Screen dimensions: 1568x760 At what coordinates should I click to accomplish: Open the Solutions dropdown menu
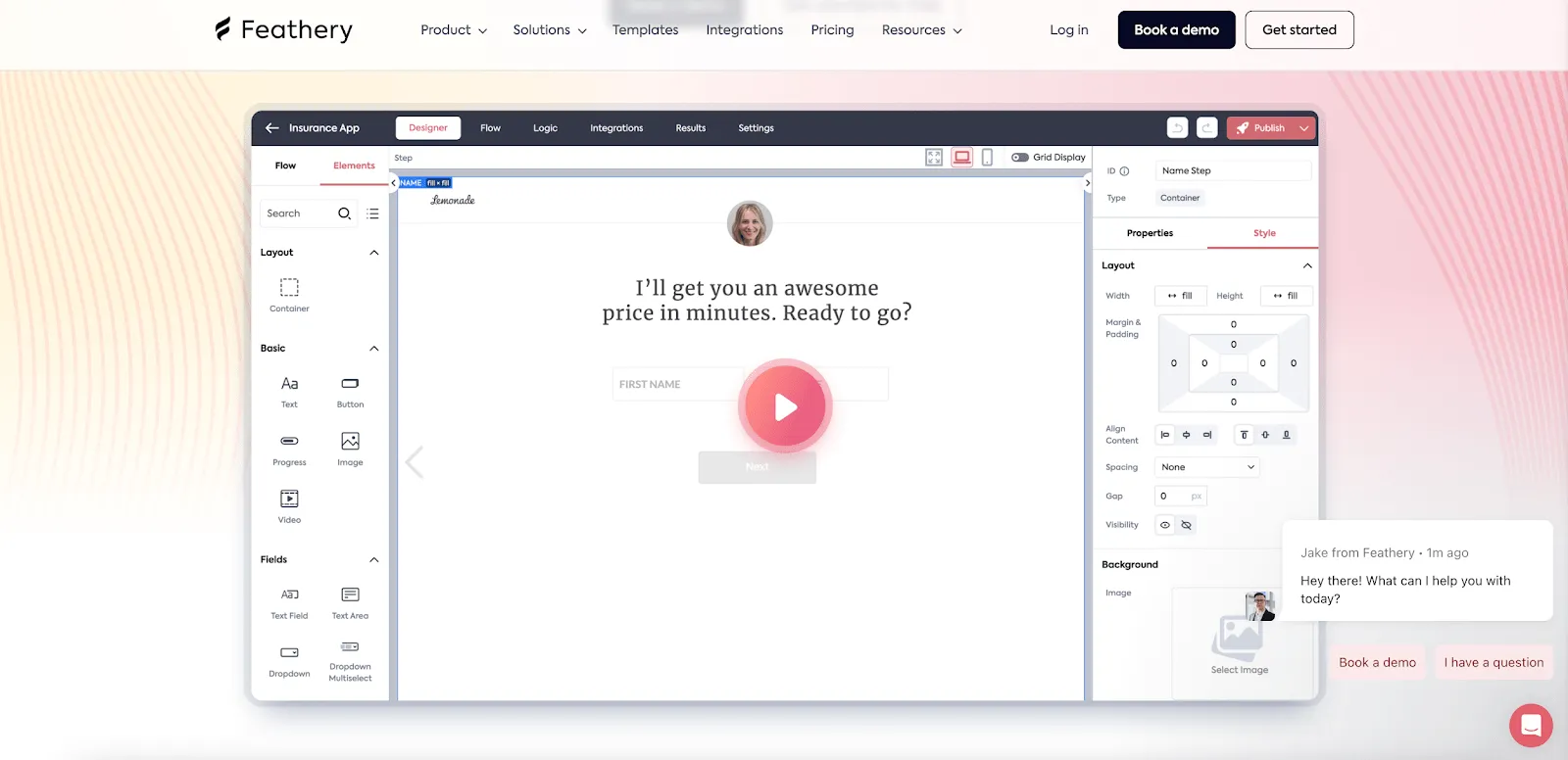pos(550,30)
